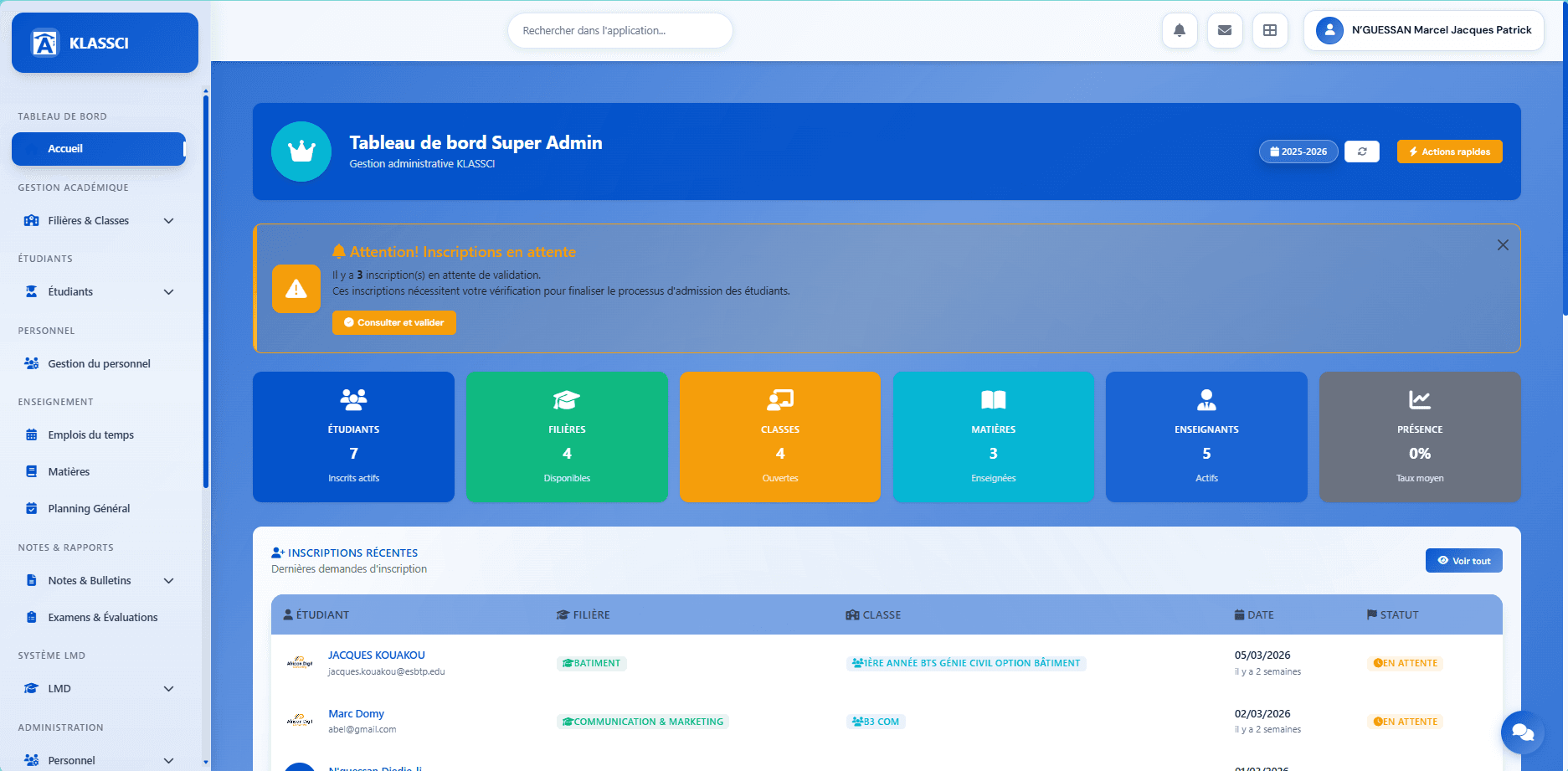
Task: Open Planning Général
Action: [x=89, y=508]
